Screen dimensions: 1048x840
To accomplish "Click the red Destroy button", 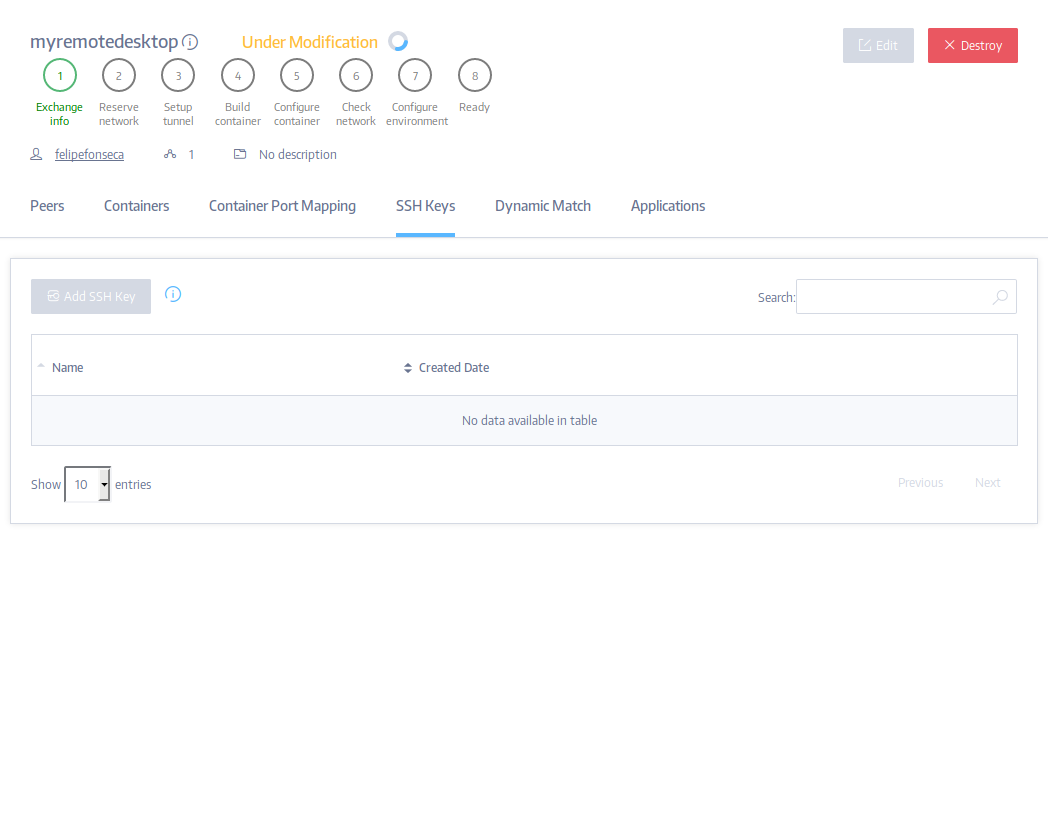I will pyautogui.click(x=972, y=45).
